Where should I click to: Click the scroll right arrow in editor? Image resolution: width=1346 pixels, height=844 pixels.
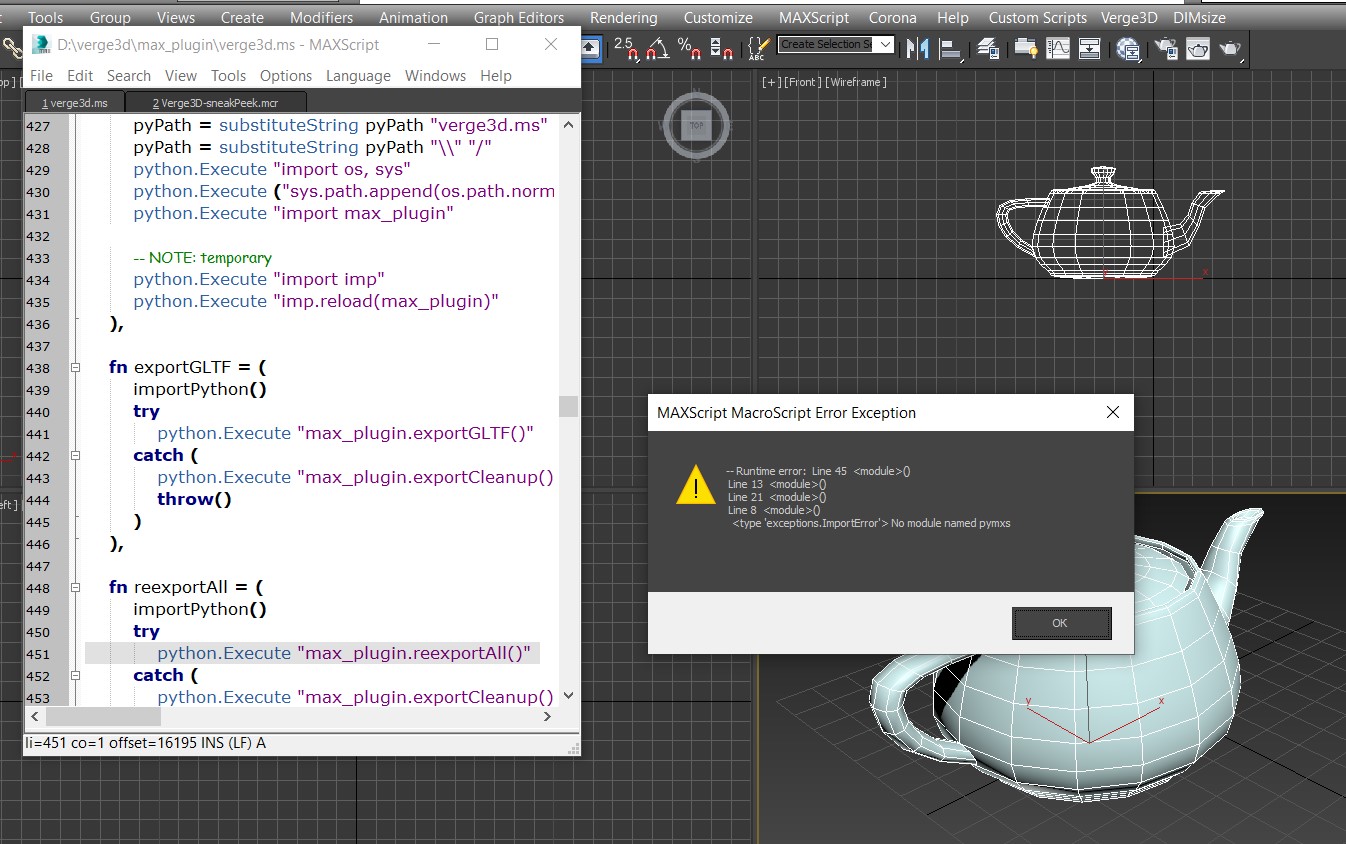(x=547, y=717)
